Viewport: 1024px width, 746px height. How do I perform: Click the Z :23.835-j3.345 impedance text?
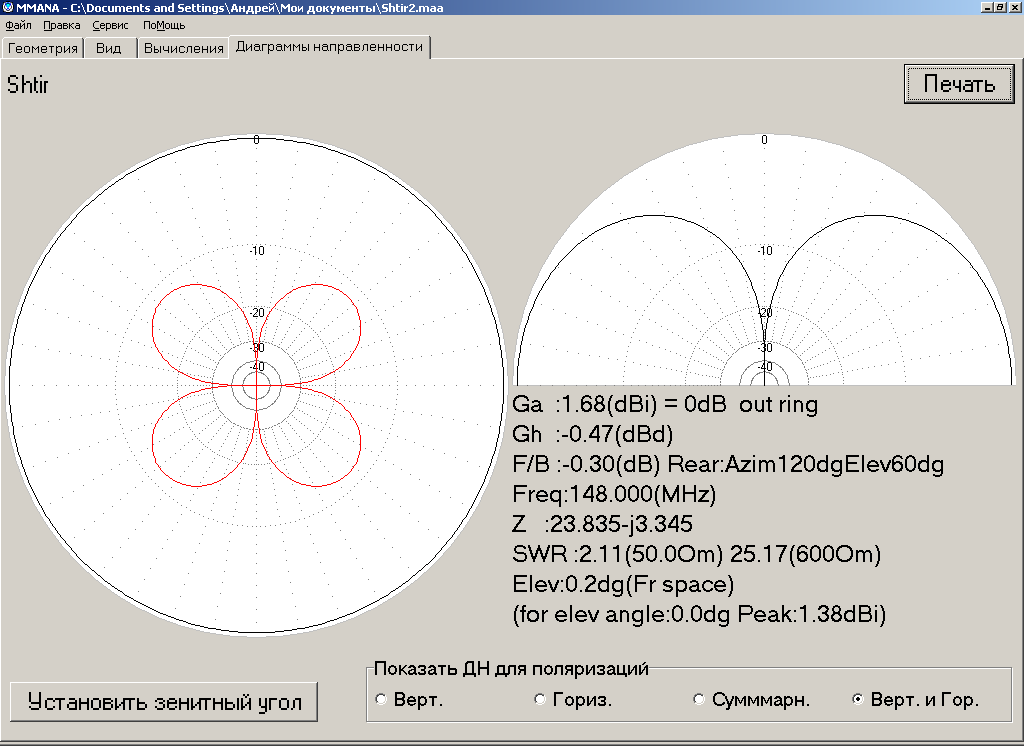[602, 524]
